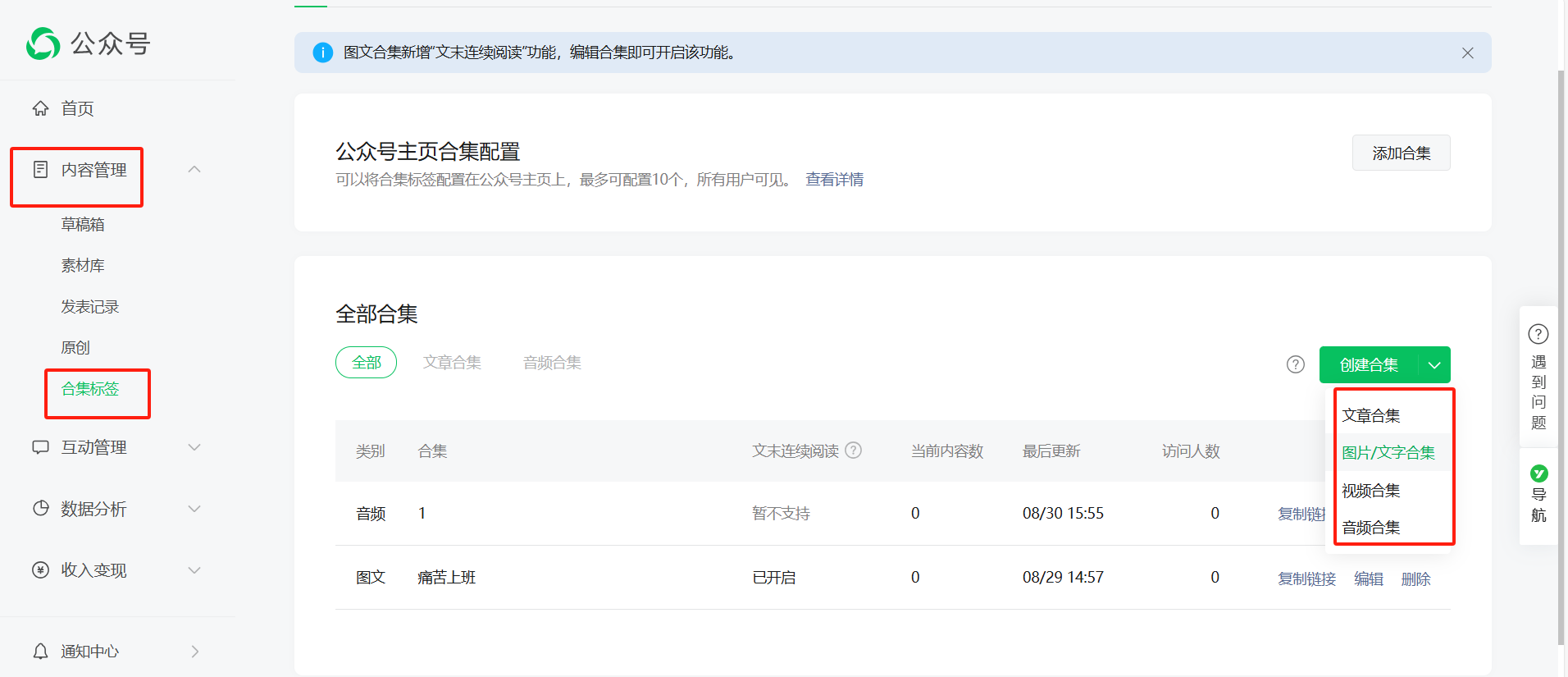Go to 首页 in sidebar
Screen dimensions: 1568x677
(x=77, y=108)
